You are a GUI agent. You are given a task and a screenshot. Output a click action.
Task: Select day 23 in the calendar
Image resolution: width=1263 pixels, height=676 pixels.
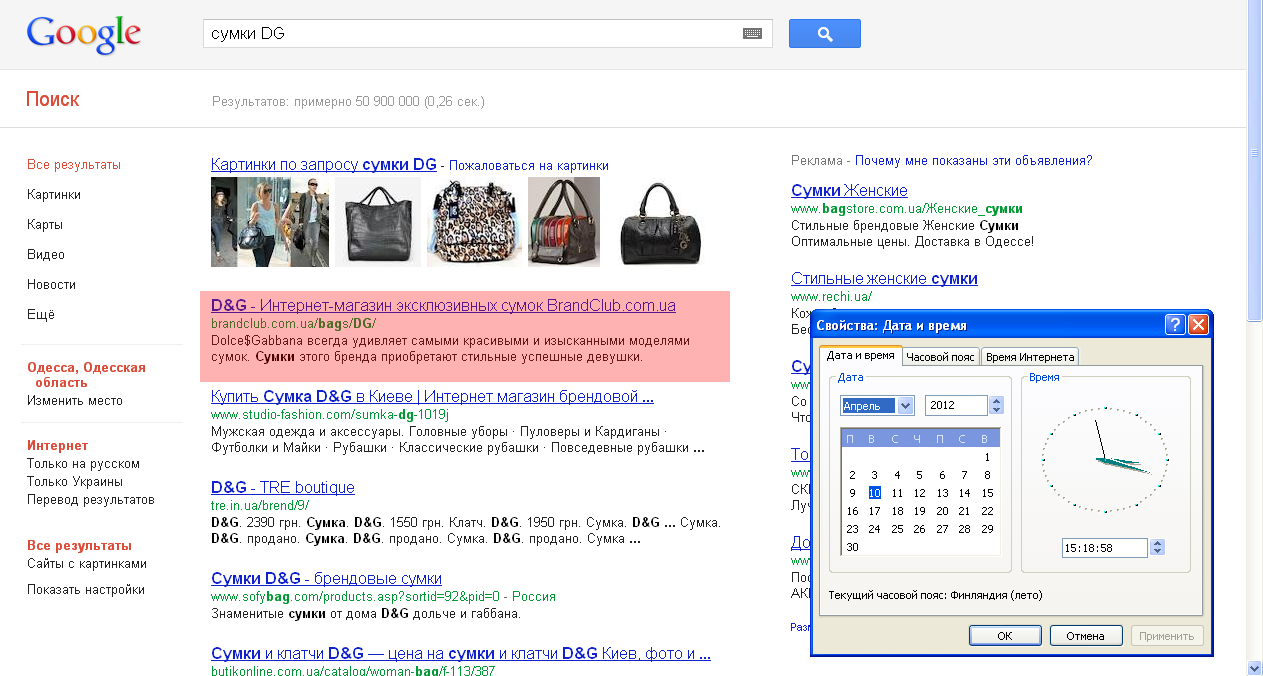[x=852, y=529]
